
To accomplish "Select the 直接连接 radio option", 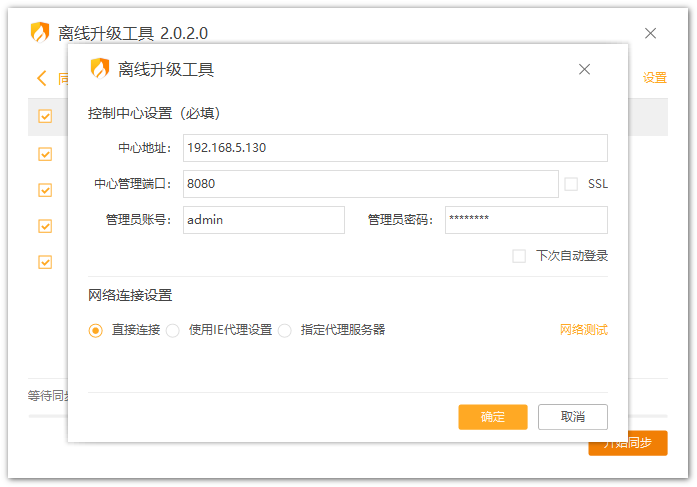I will tap(96, 330).
